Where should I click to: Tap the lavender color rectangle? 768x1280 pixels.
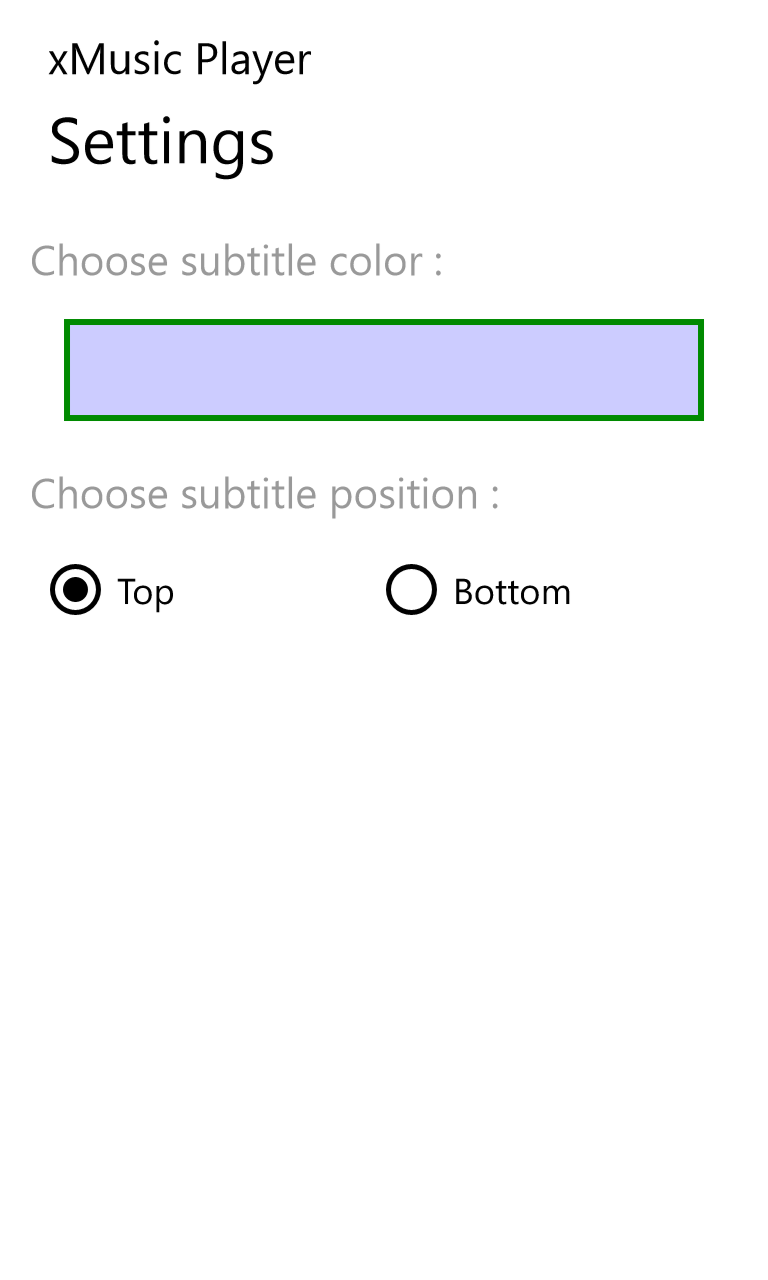(x=384, y=370)
